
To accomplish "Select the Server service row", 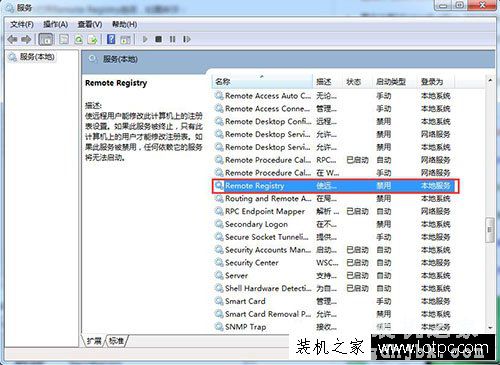I will [x=333, y=276].
